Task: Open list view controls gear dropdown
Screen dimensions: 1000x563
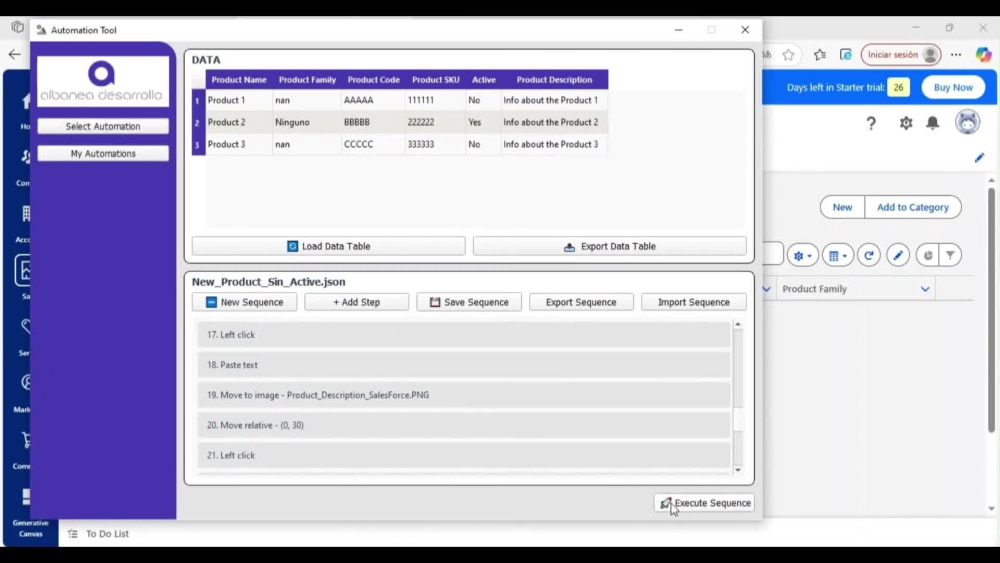Action: pyautogui.click(x=802, y=256)
